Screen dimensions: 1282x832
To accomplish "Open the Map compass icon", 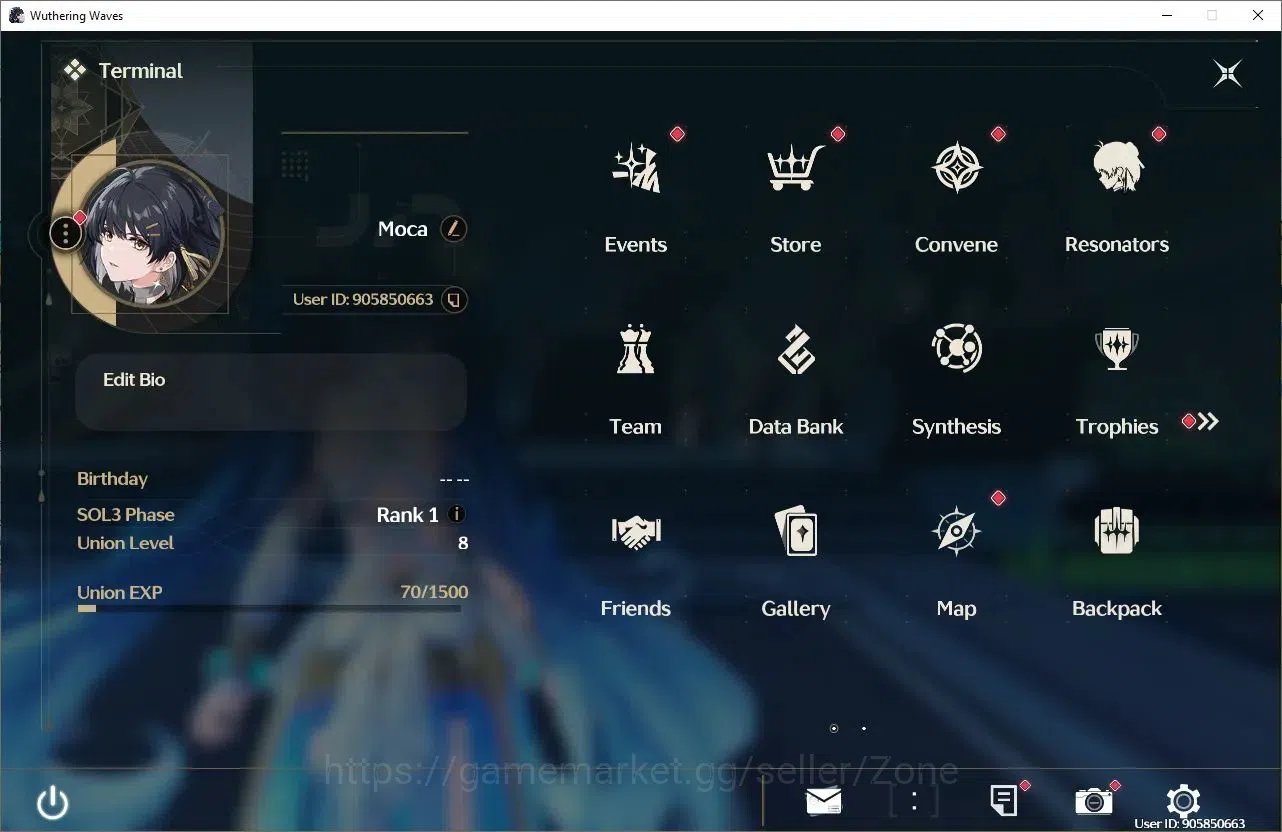I will click(955, 531).
